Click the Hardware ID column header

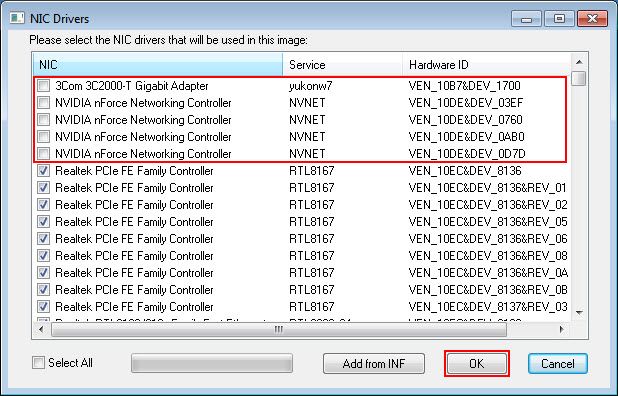(x=487, y=65)
